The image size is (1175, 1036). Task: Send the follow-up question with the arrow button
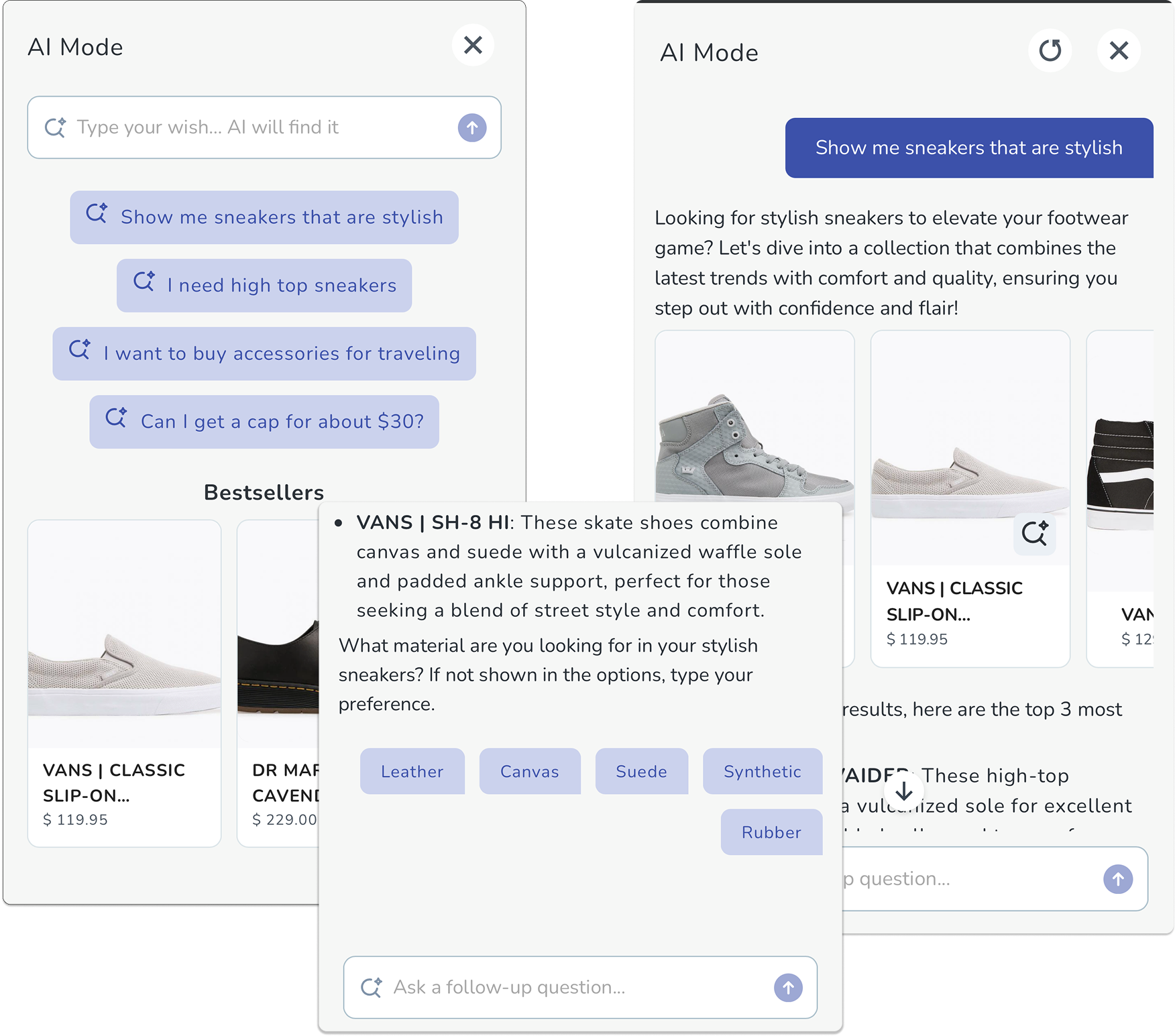pos(788,988)
